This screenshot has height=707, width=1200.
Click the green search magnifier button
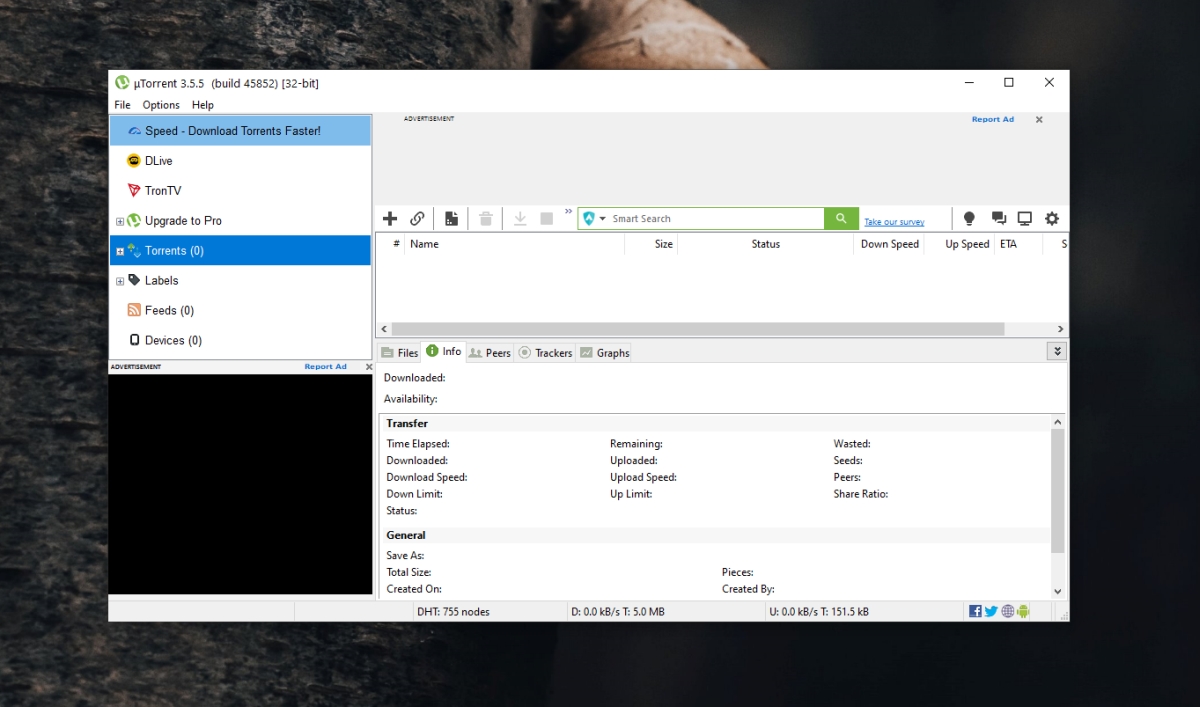(841, 218)
